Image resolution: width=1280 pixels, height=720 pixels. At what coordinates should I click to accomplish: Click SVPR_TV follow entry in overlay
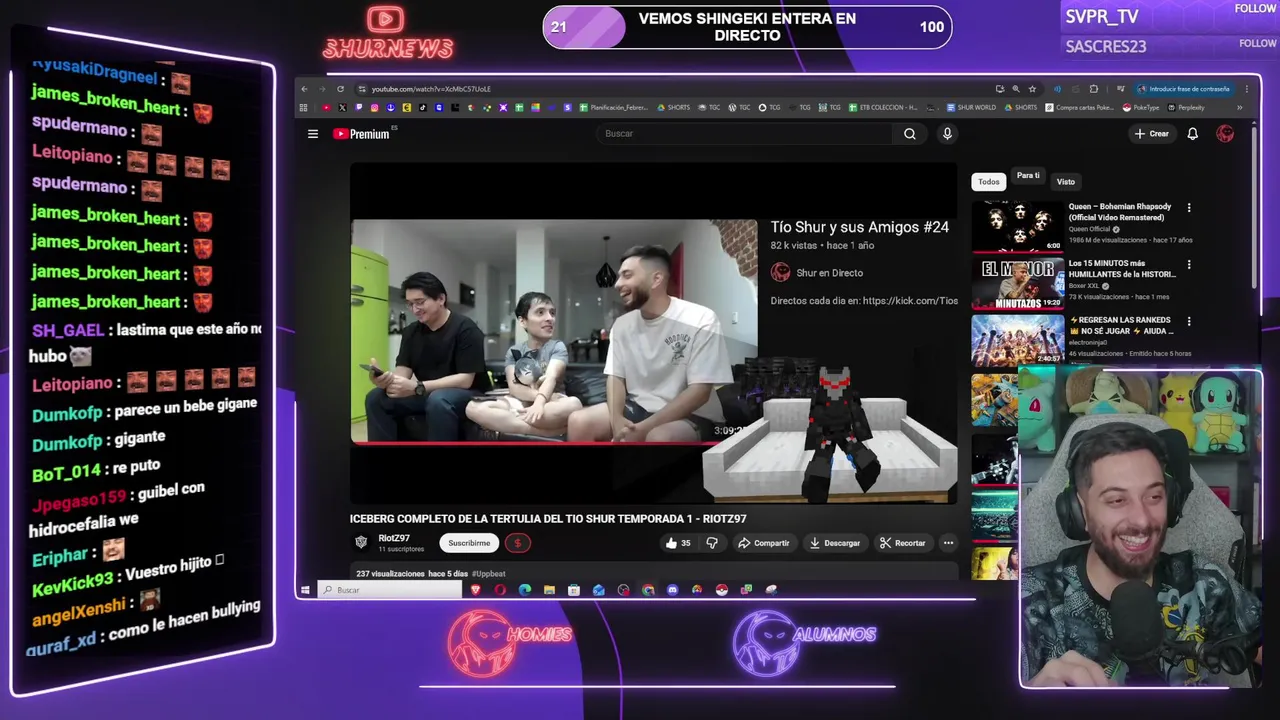[x=1170, y=16]
